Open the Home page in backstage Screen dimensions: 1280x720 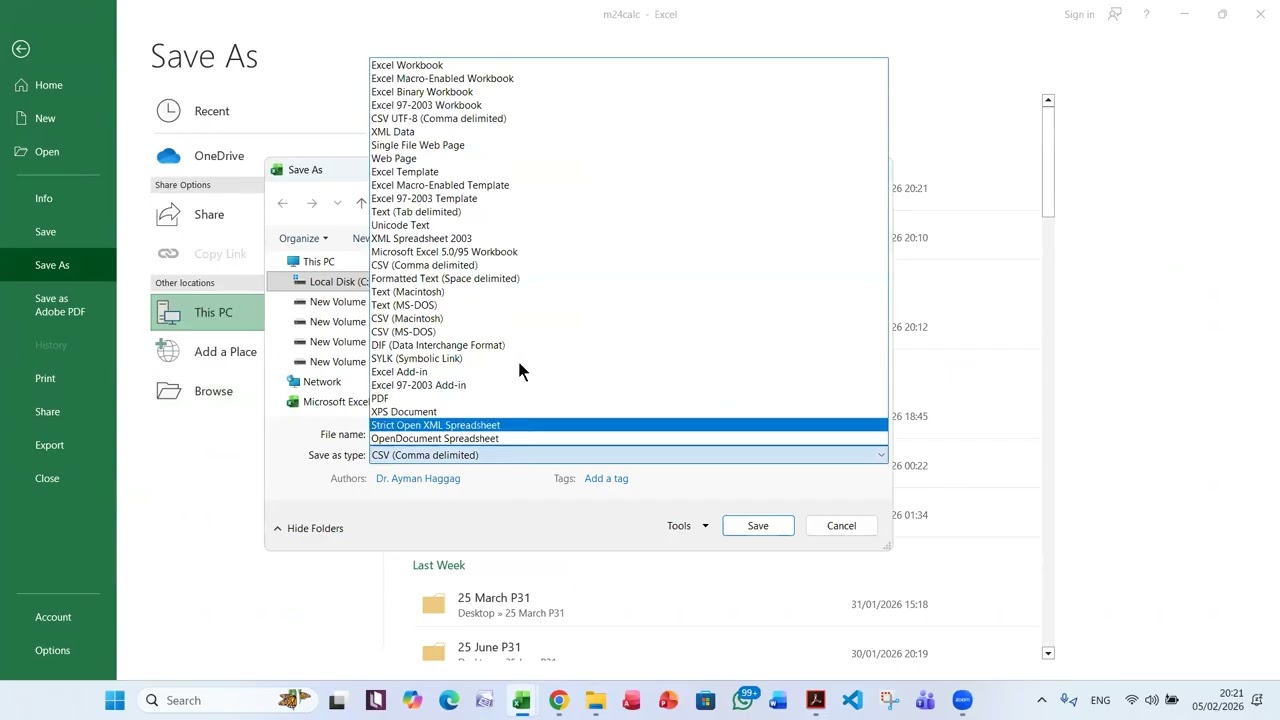pyautogui.click(x=48, y=85)
